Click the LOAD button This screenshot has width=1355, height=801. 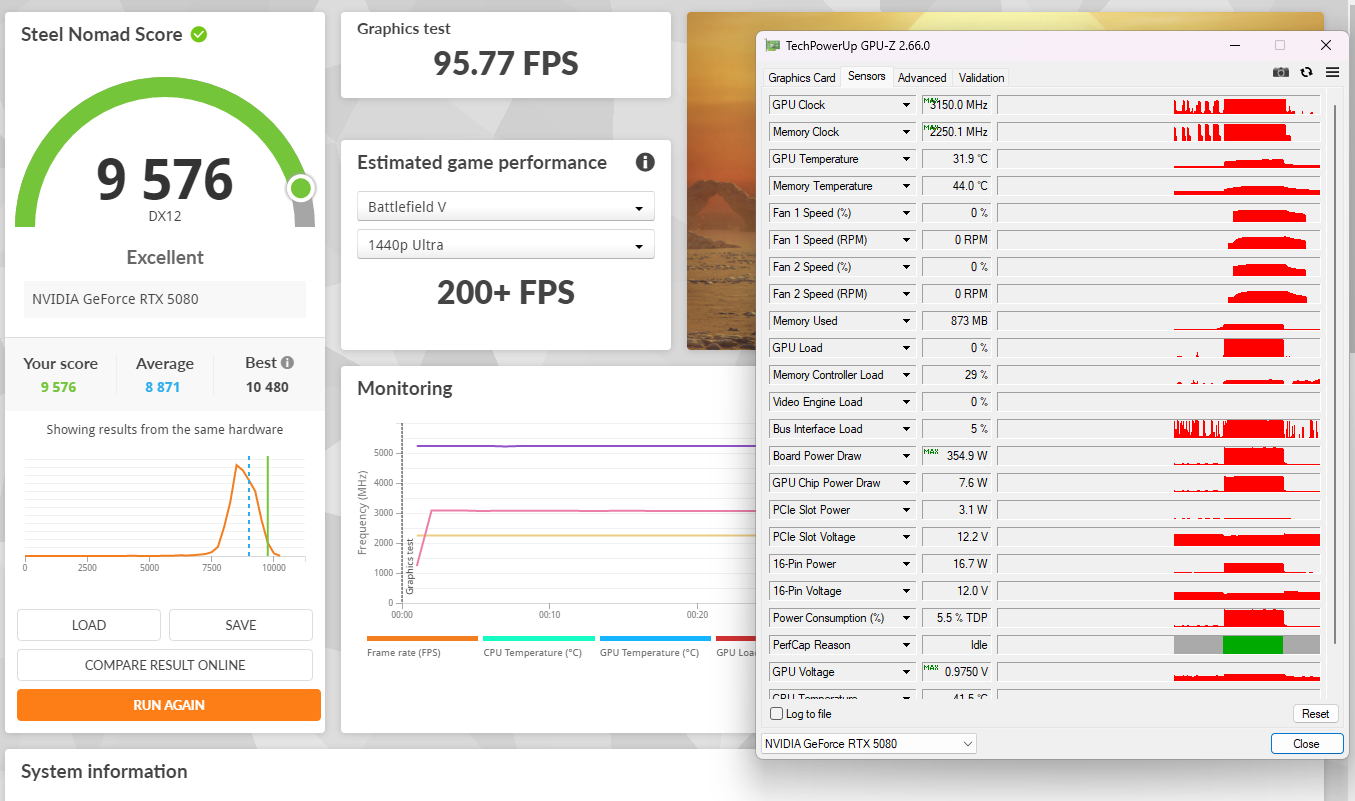[x=89, y=625]
